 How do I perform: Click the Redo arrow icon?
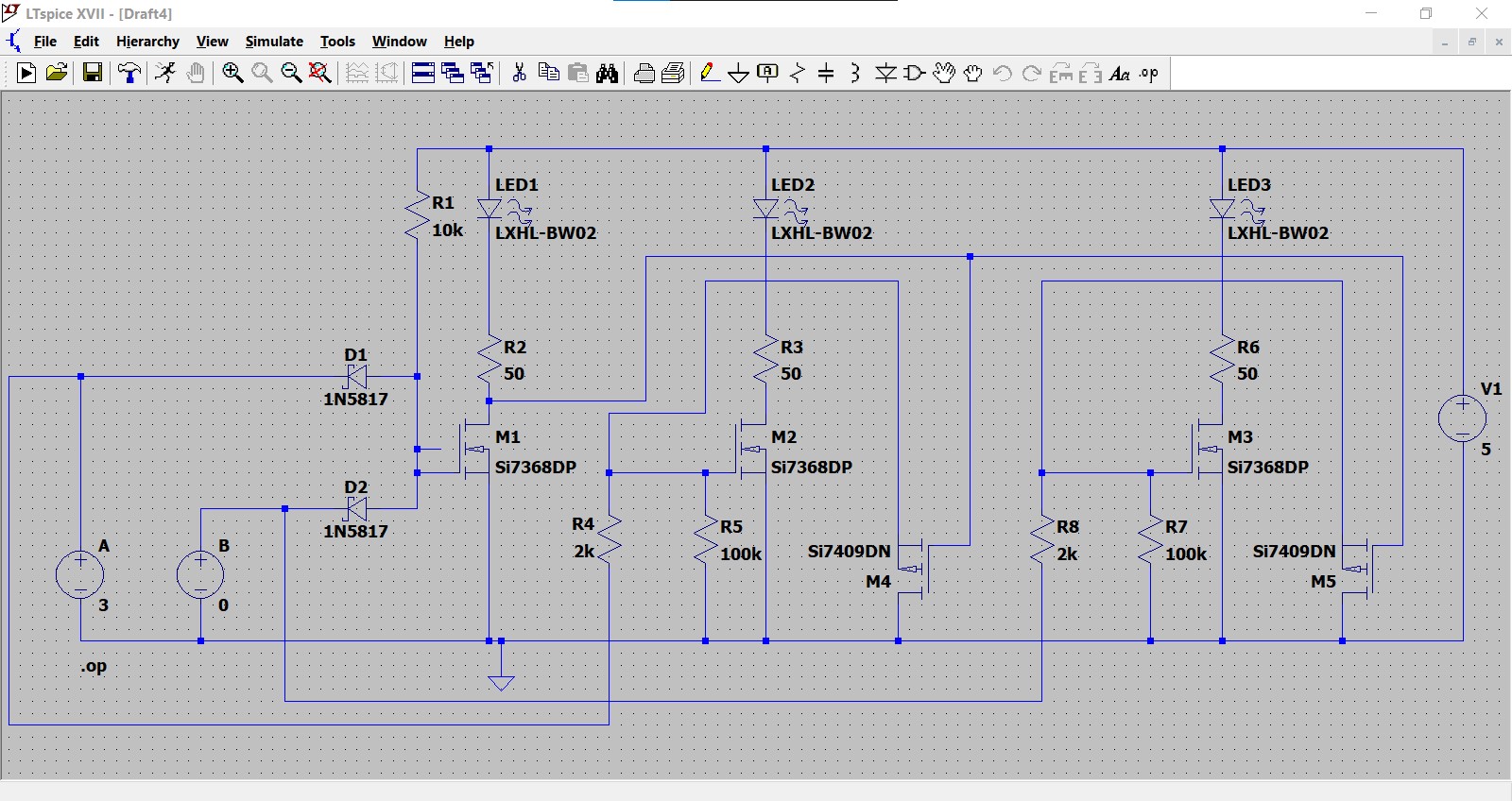point(1032,73)
